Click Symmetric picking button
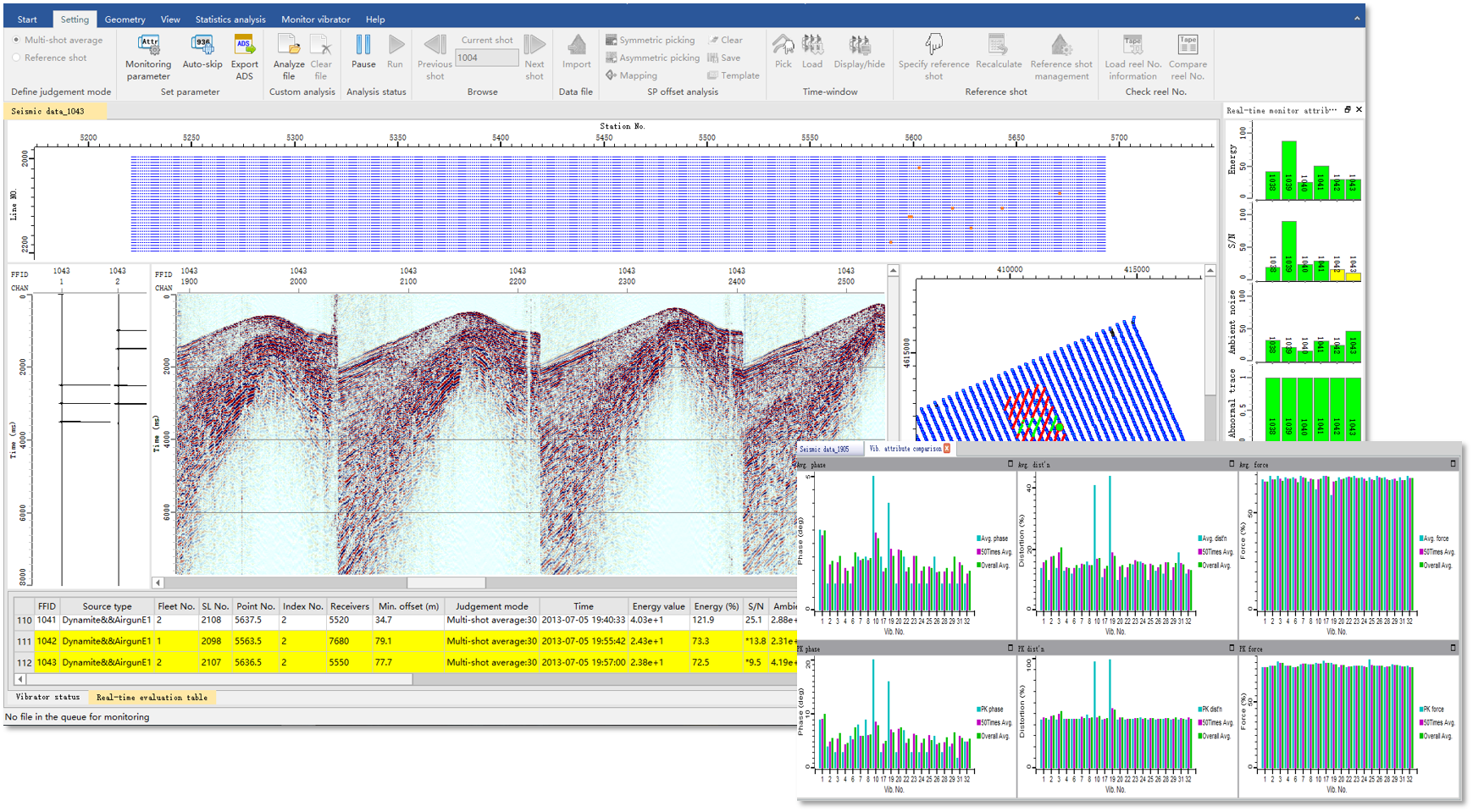This screenshot has width=1473, height=812. 651,40
